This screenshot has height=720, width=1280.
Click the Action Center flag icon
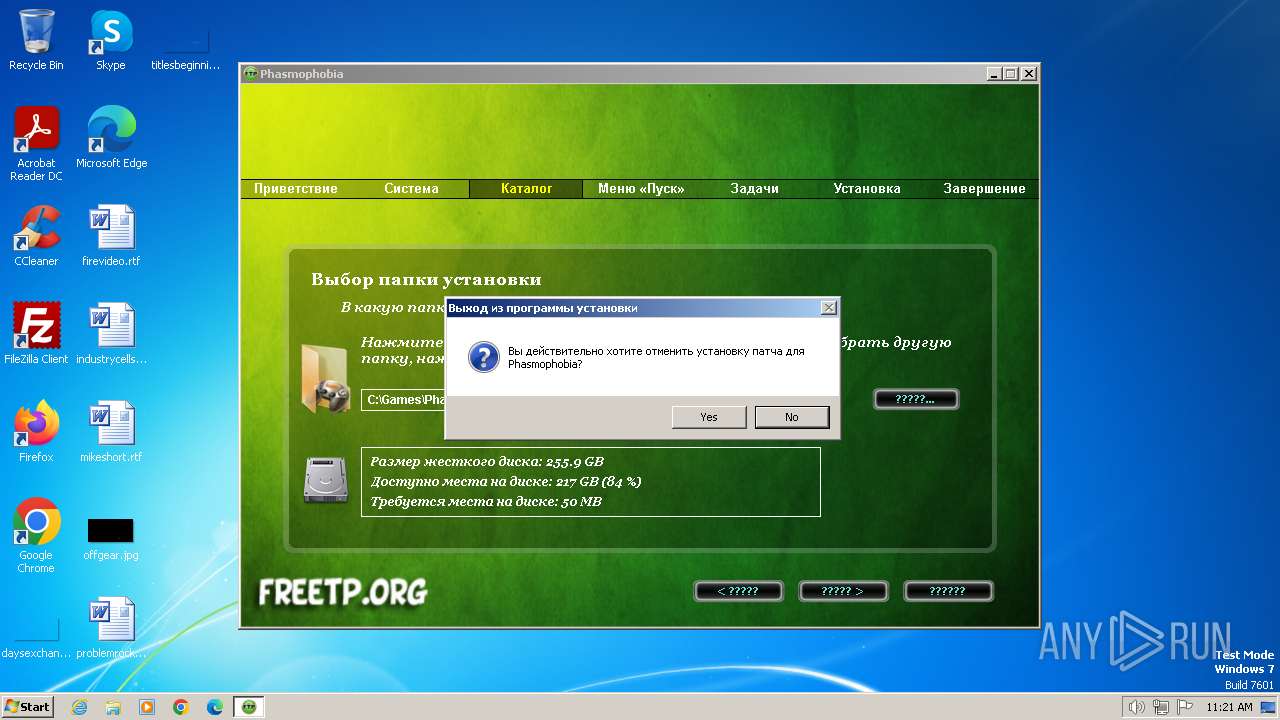[1185, 707]
